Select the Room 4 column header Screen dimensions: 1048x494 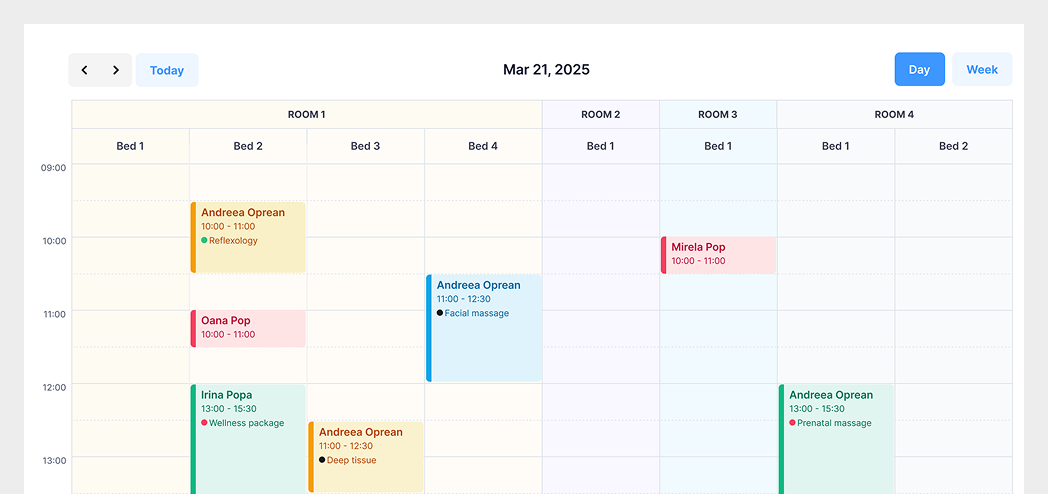click(894, 114)
